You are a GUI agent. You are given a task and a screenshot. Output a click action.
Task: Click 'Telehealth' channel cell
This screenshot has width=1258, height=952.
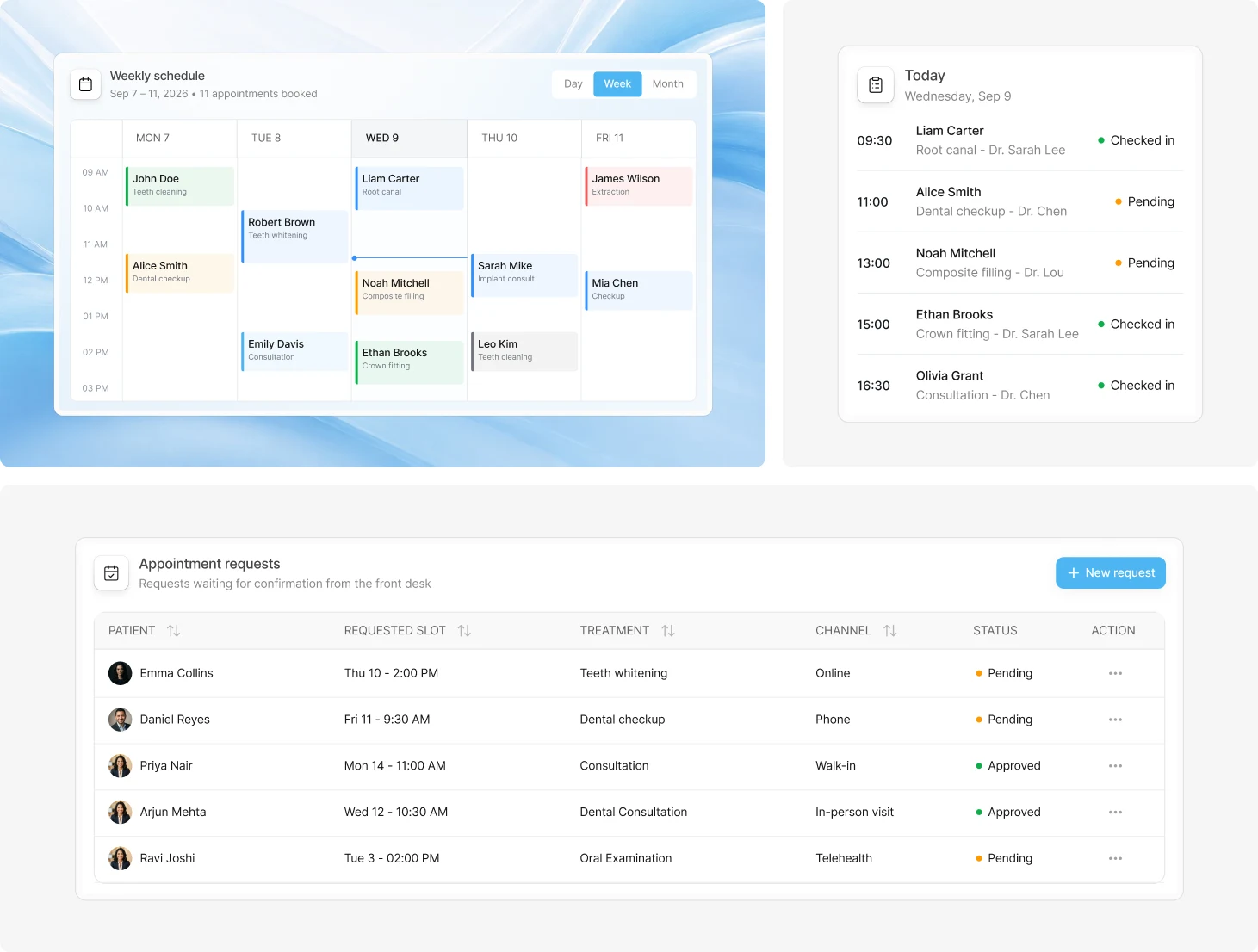(x=844, y=858)
